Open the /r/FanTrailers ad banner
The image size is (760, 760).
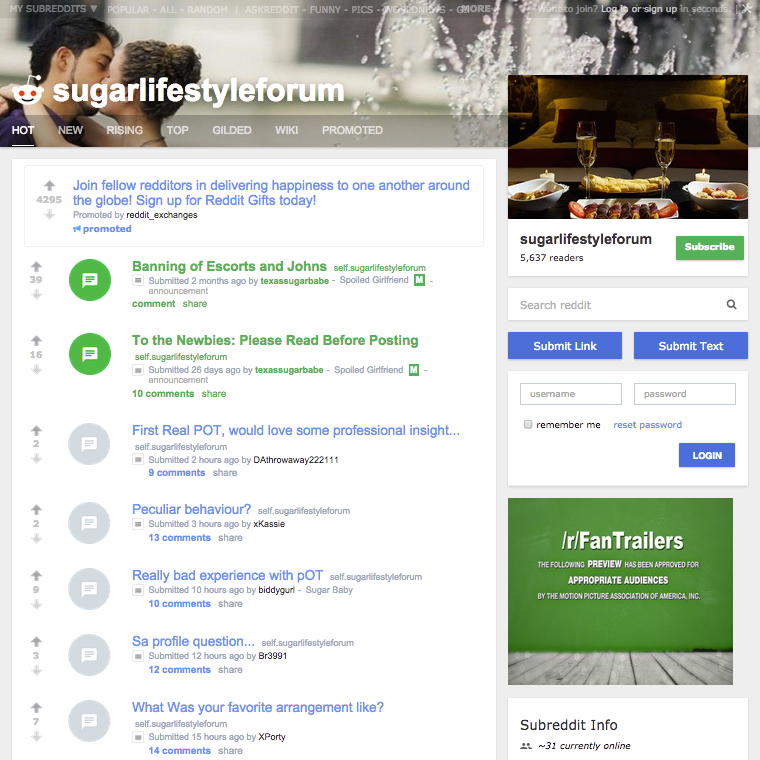click(x=620, y=591)
